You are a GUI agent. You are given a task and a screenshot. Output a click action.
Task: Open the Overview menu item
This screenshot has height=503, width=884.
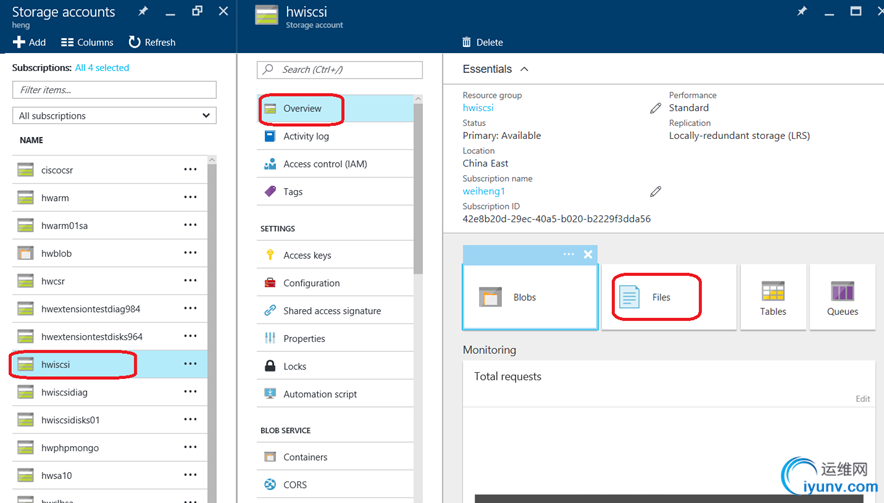(x=335, y=108)
